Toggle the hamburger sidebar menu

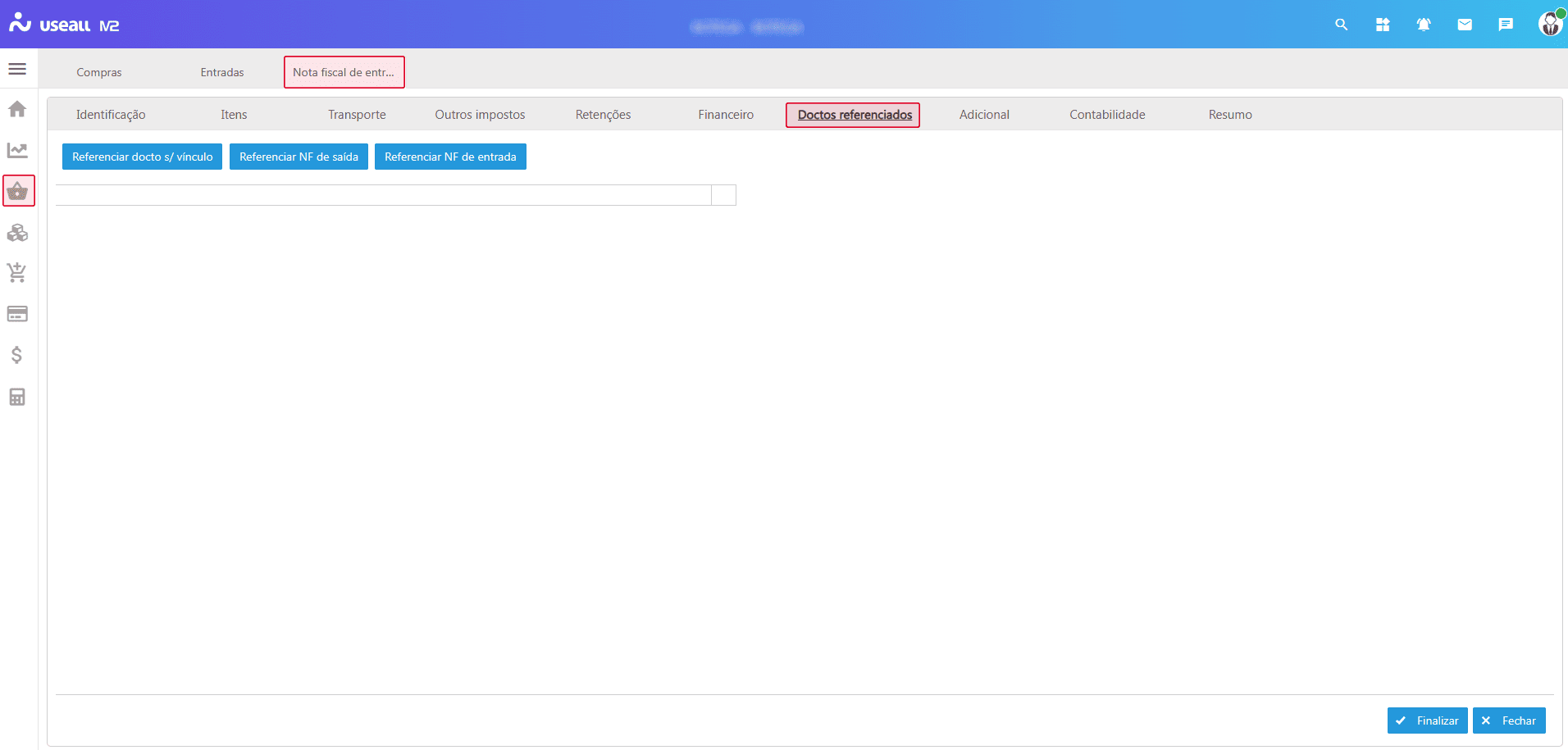coord(17,69)
